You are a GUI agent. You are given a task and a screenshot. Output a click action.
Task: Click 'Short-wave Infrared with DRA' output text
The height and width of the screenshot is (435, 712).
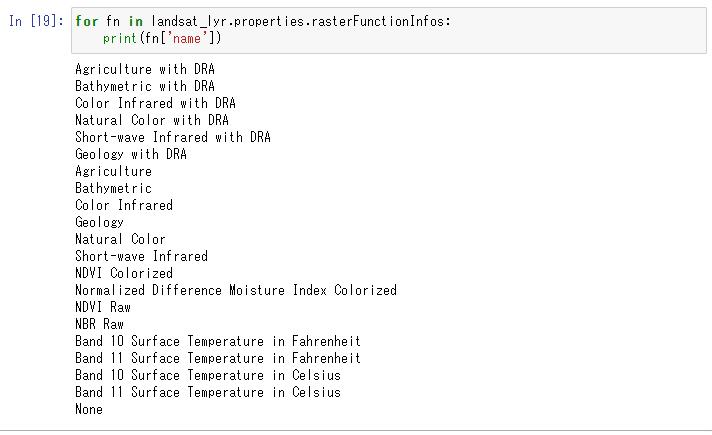(x=172, y=137)
